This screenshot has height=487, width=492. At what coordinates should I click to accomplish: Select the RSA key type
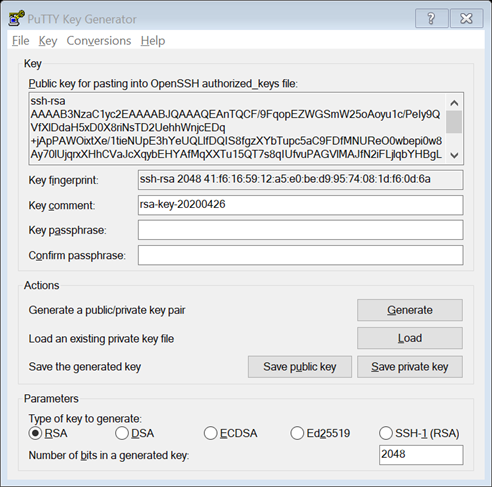pyautogui.click(x=48, y=433)
